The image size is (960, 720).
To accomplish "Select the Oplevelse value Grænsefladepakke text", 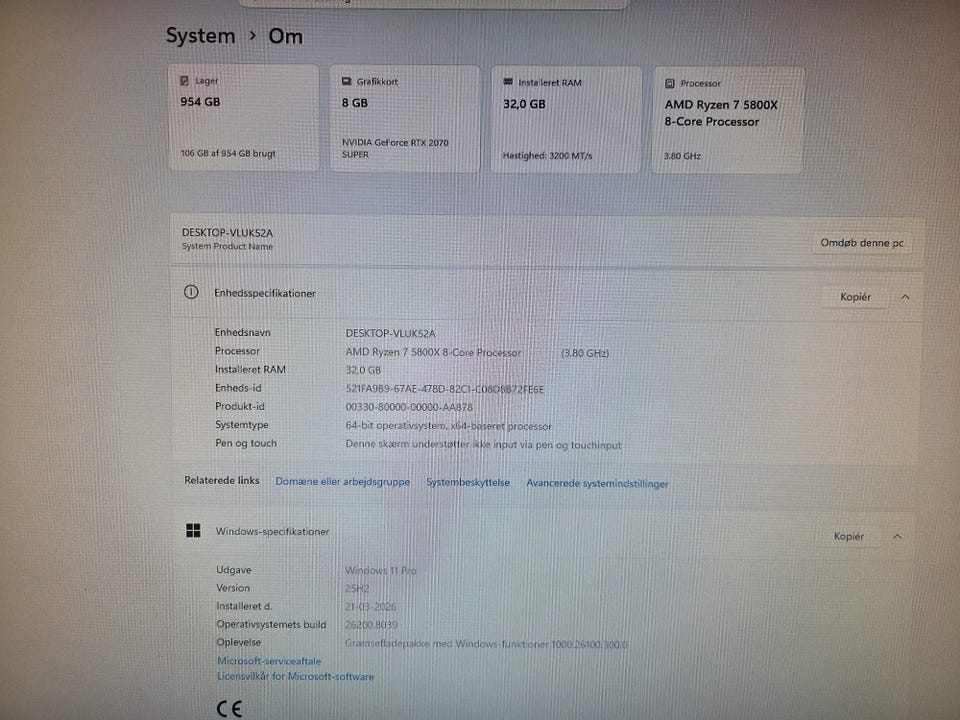I will pyautogui.click(x=486, y=644).
